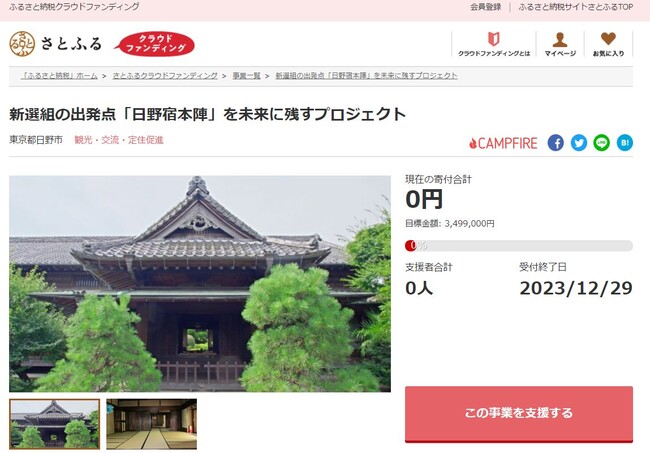Click the donation progress bar
This screenshot has height=453, width=650.
[519, 246]
